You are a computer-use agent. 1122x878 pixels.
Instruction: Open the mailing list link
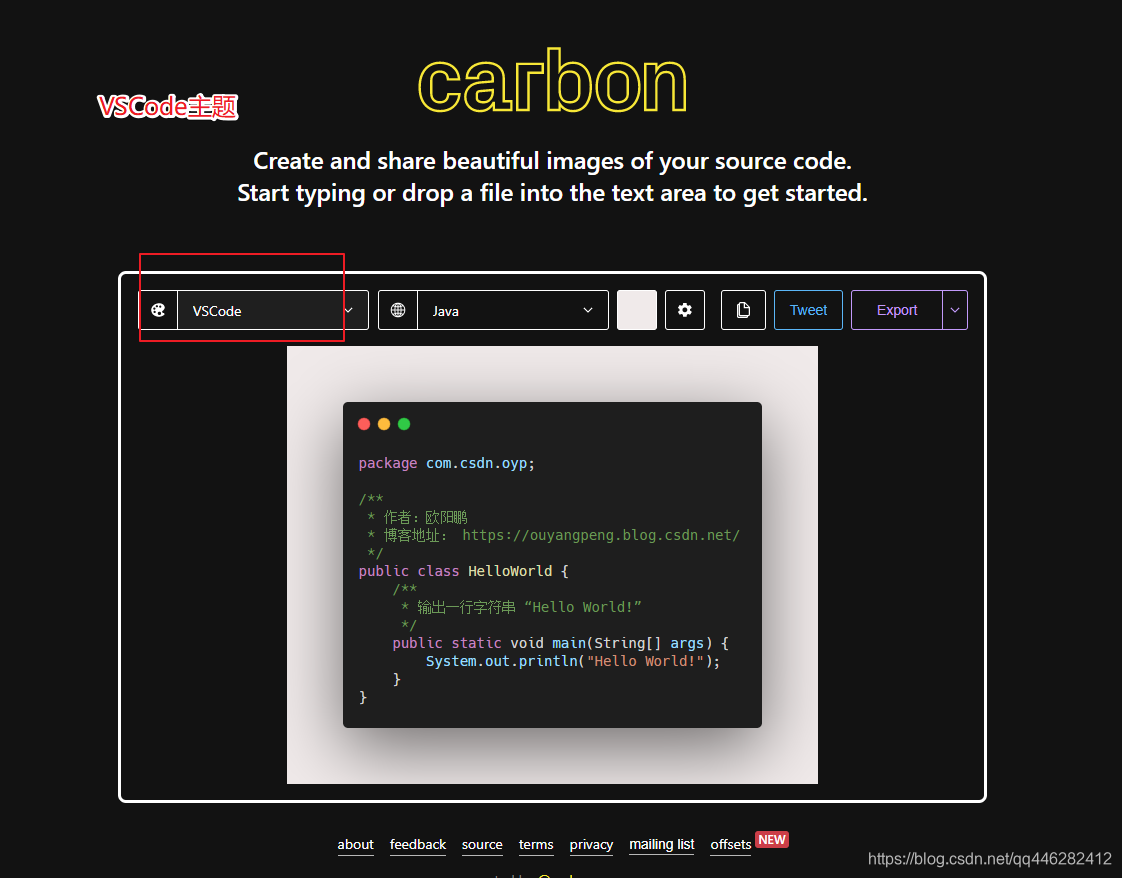[x=662, y=844]
